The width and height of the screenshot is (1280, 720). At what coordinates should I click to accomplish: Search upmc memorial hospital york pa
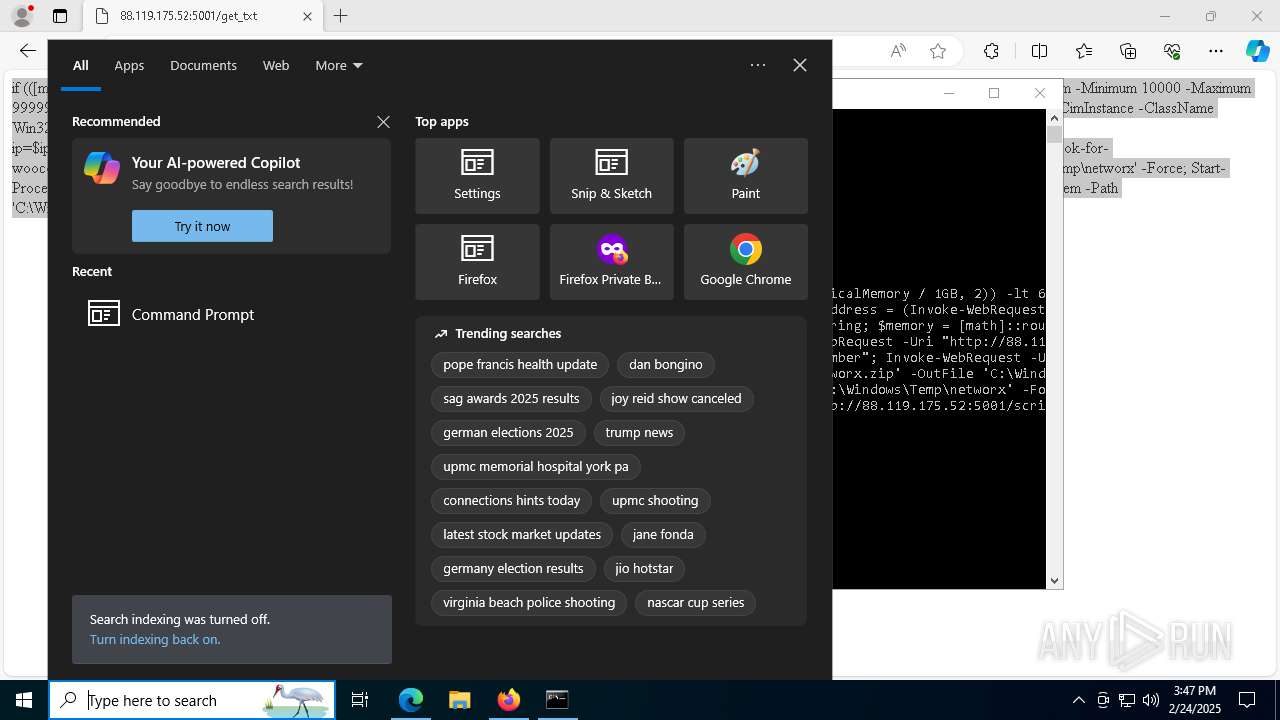click(x=536, y=466)
